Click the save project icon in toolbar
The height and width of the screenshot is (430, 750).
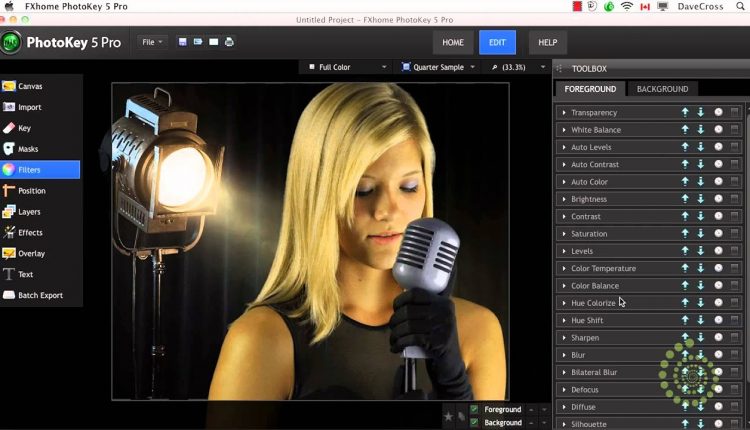pyautogui.click(x=182, y=42)
